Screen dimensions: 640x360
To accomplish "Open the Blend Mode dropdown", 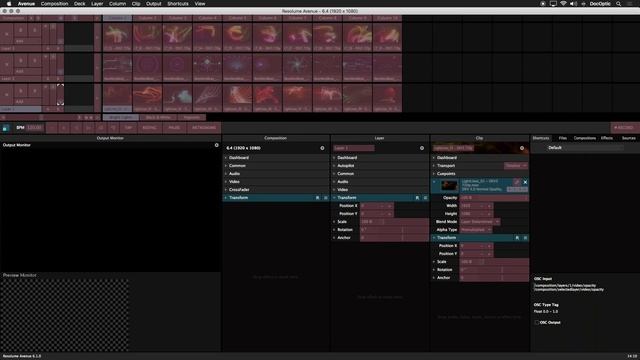I will click(480, 222).
